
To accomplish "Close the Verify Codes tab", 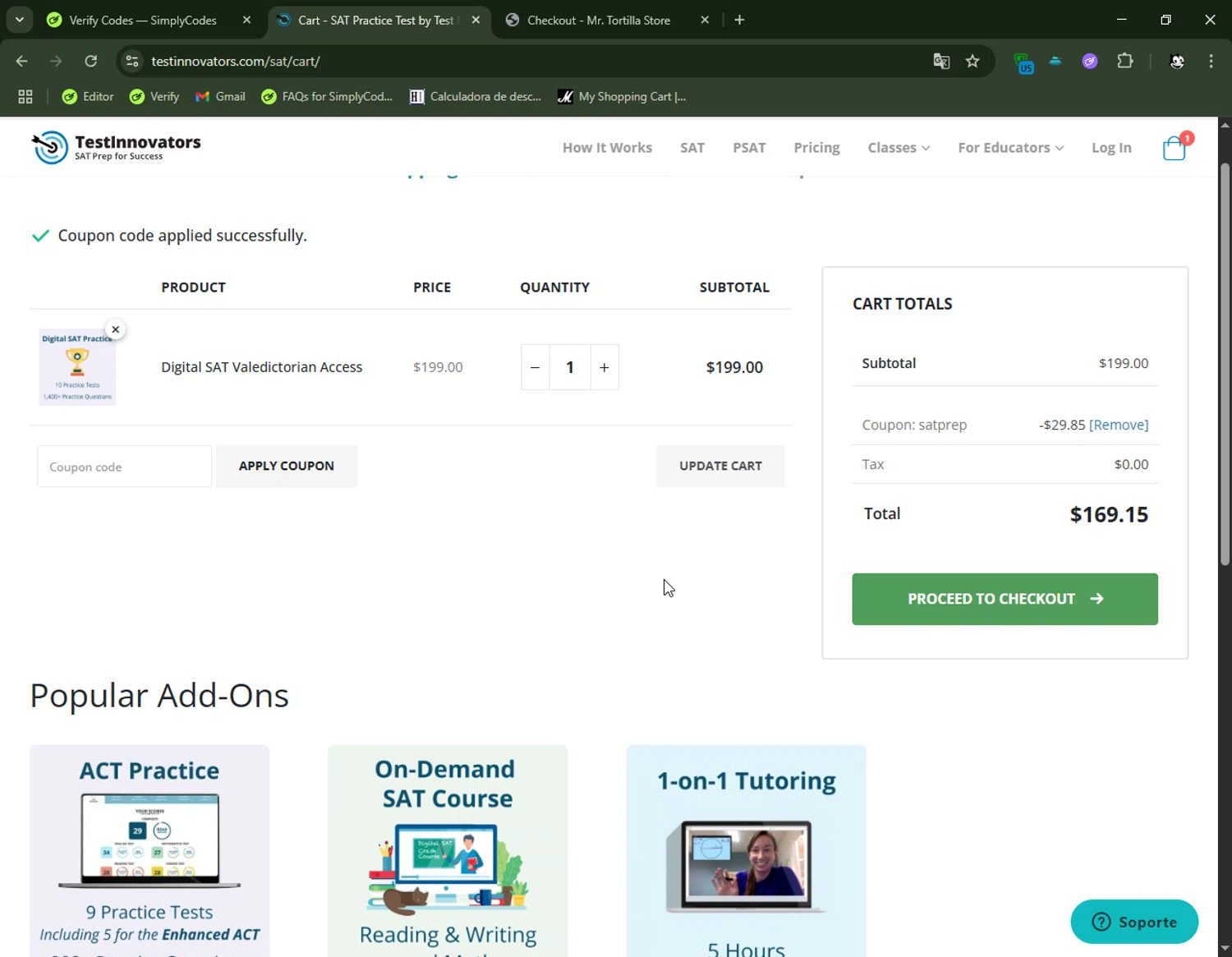I will click(x=246, y=21).
